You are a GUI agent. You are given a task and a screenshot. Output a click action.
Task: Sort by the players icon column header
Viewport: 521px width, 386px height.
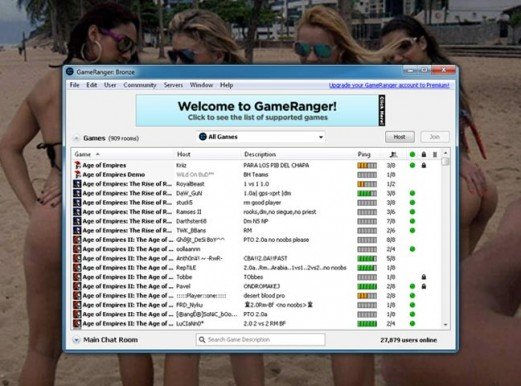tap(393, 154)
